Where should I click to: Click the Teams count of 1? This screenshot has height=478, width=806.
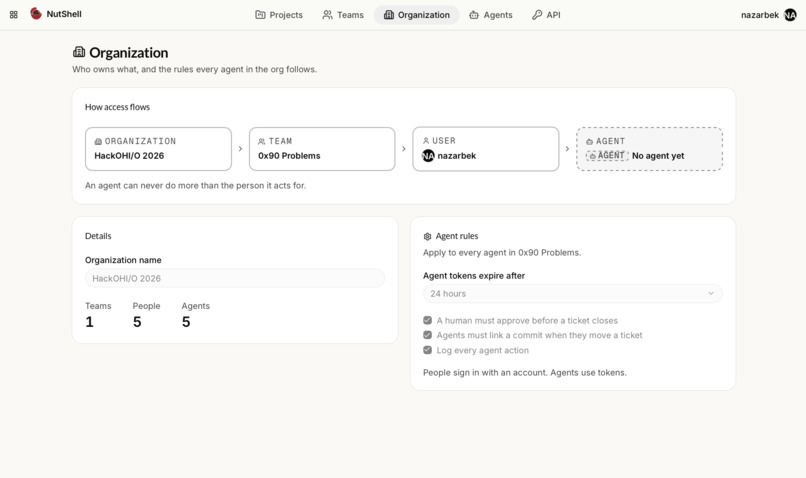click(89, 322)
